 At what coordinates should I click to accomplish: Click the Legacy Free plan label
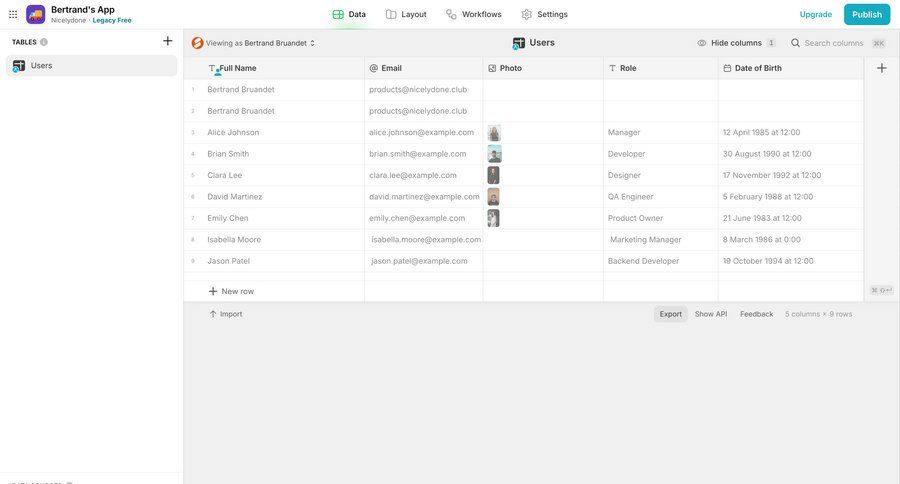click(112, 20)
